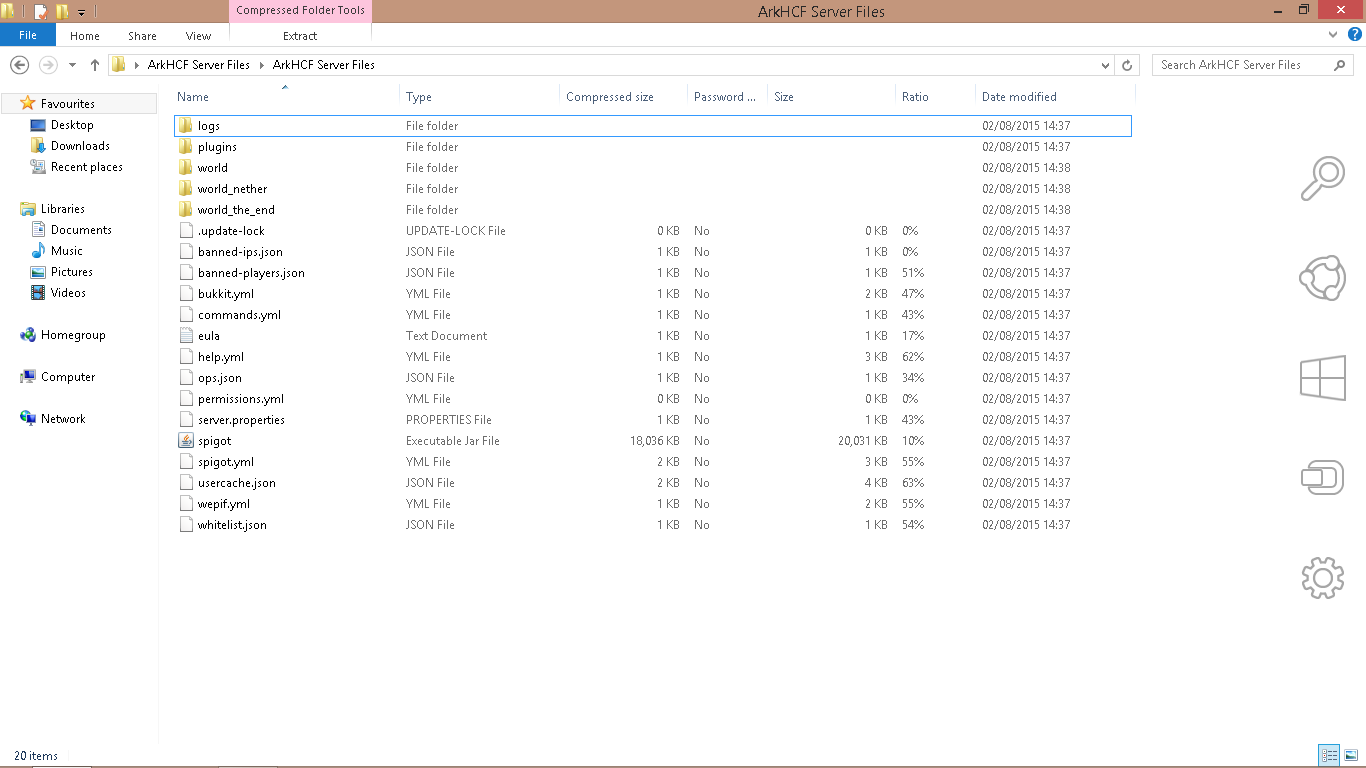Select the plugins folder icon
1366x768 pixels.
pyautogui.click(x=185, y=147)
